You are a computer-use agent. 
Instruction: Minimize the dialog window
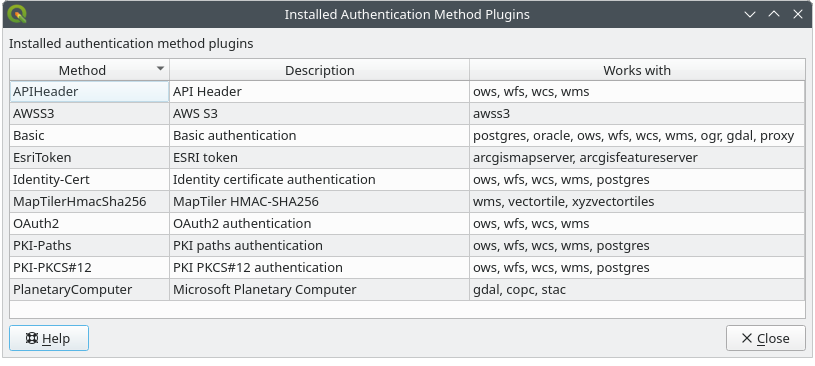pos(750,14)
